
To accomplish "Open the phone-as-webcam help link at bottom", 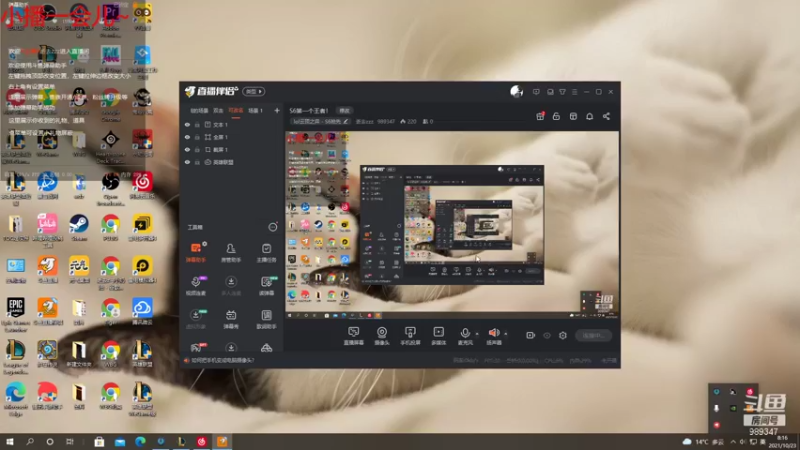I will click(222, 360).
